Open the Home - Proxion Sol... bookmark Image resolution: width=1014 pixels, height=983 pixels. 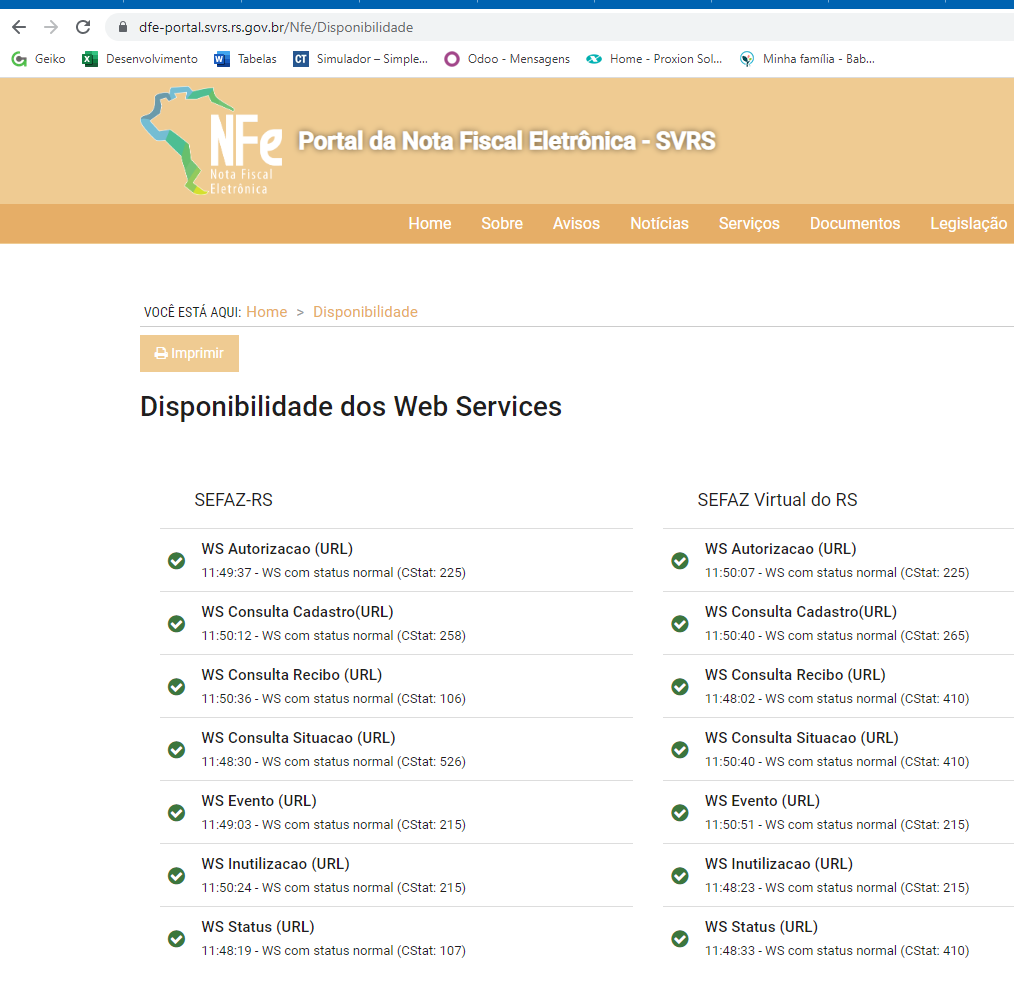[654, 59]
